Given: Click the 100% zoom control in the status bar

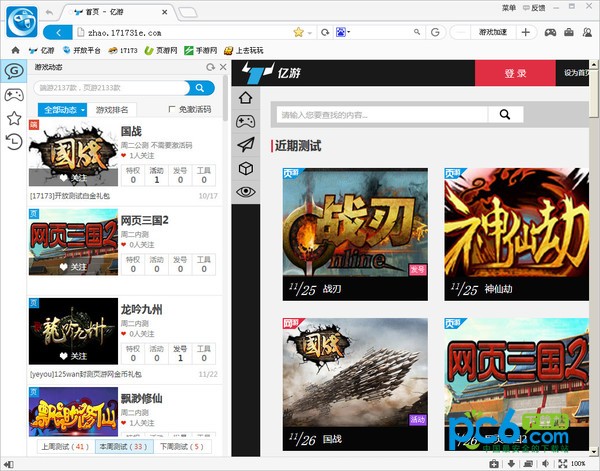Looking at the screenshot, I should point(578,464).
